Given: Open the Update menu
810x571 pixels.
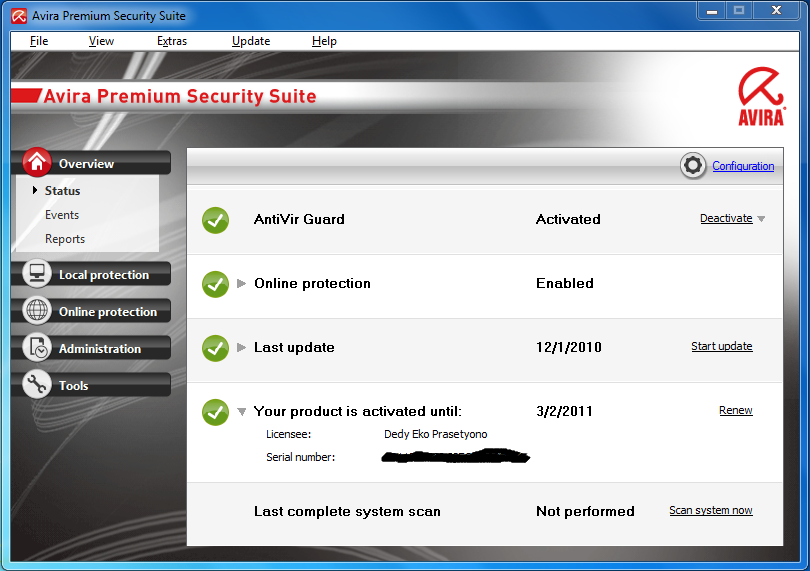Looking at the screenshot, I should [x=251, y=41].
